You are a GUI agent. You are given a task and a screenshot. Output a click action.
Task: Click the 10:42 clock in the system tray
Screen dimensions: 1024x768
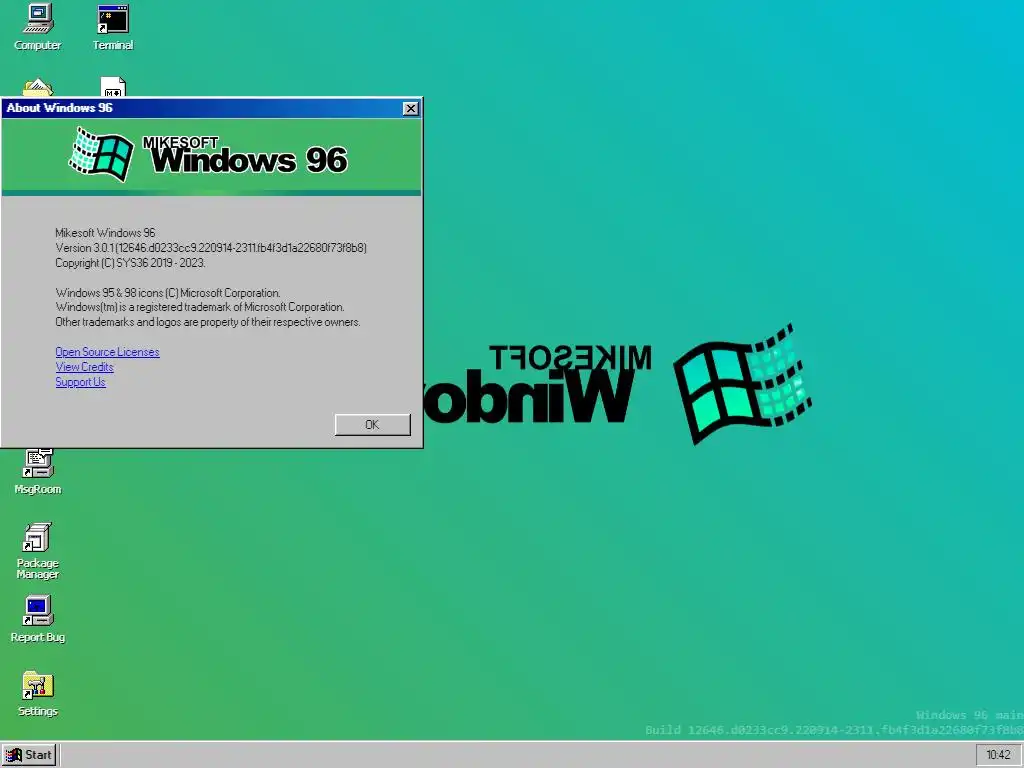[x=998, y=755]
